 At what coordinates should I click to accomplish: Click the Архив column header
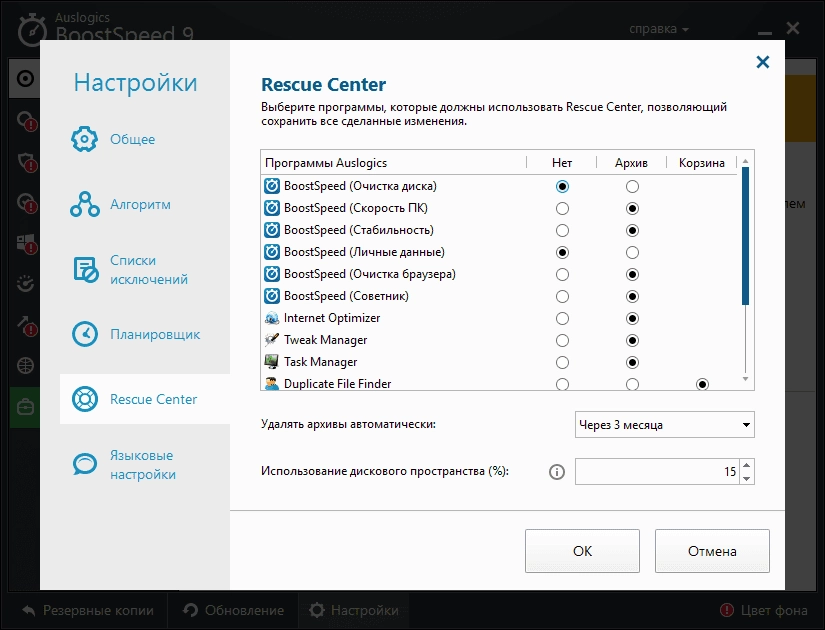(x=631, y=163)
